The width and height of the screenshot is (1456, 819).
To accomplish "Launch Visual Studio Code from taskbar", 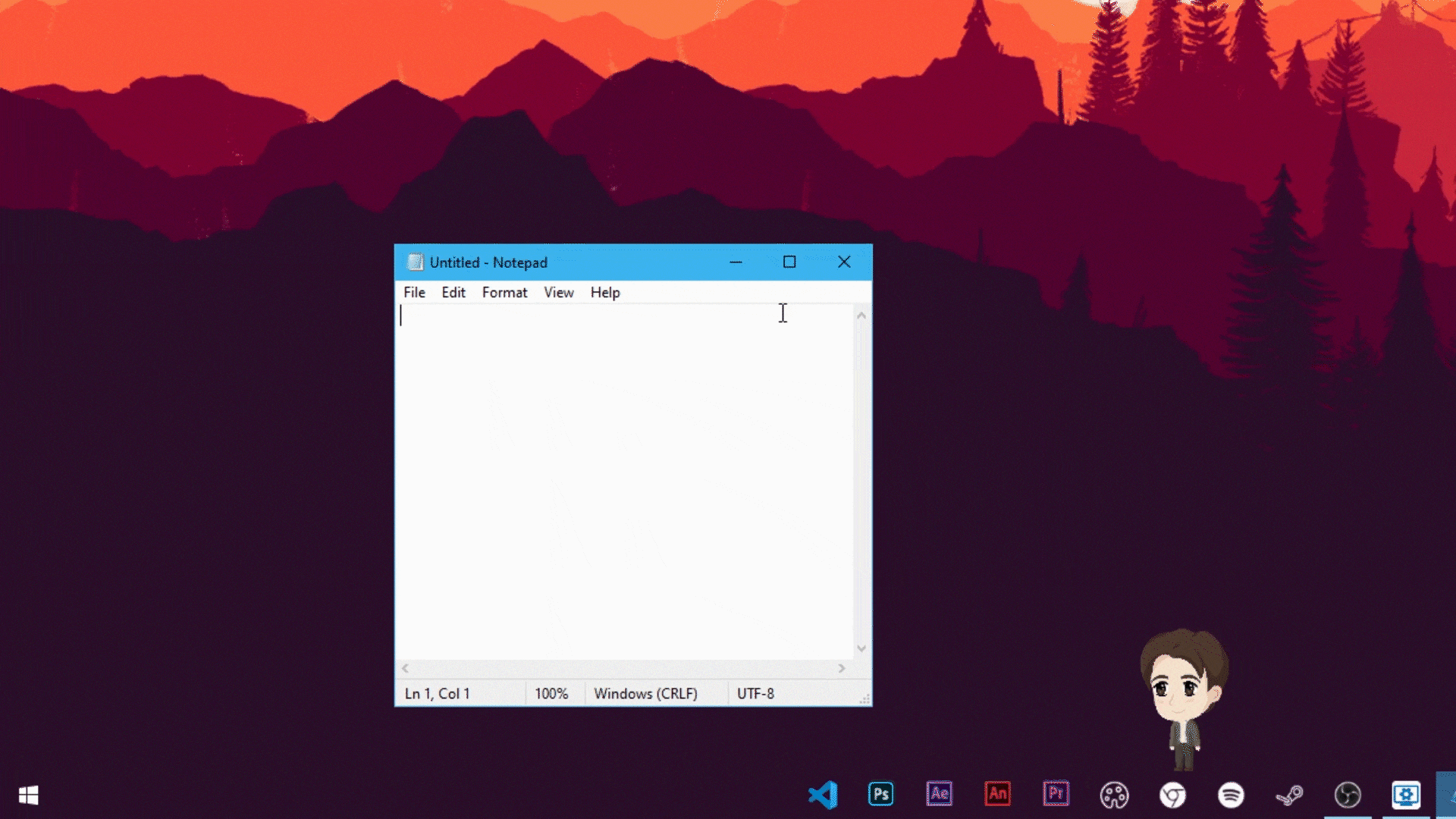I will click(x=823, y=795).
